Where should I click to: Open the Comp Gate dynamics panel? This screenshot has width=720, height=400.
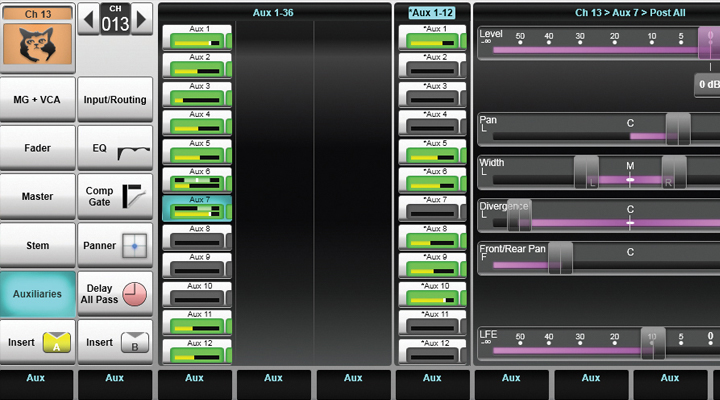click(115, 196)
